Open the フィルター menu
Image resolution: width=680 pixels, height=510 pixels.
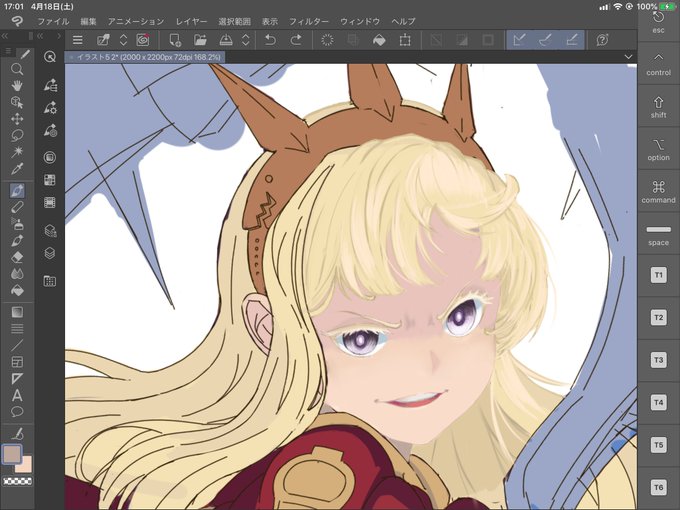click(309, 21)
